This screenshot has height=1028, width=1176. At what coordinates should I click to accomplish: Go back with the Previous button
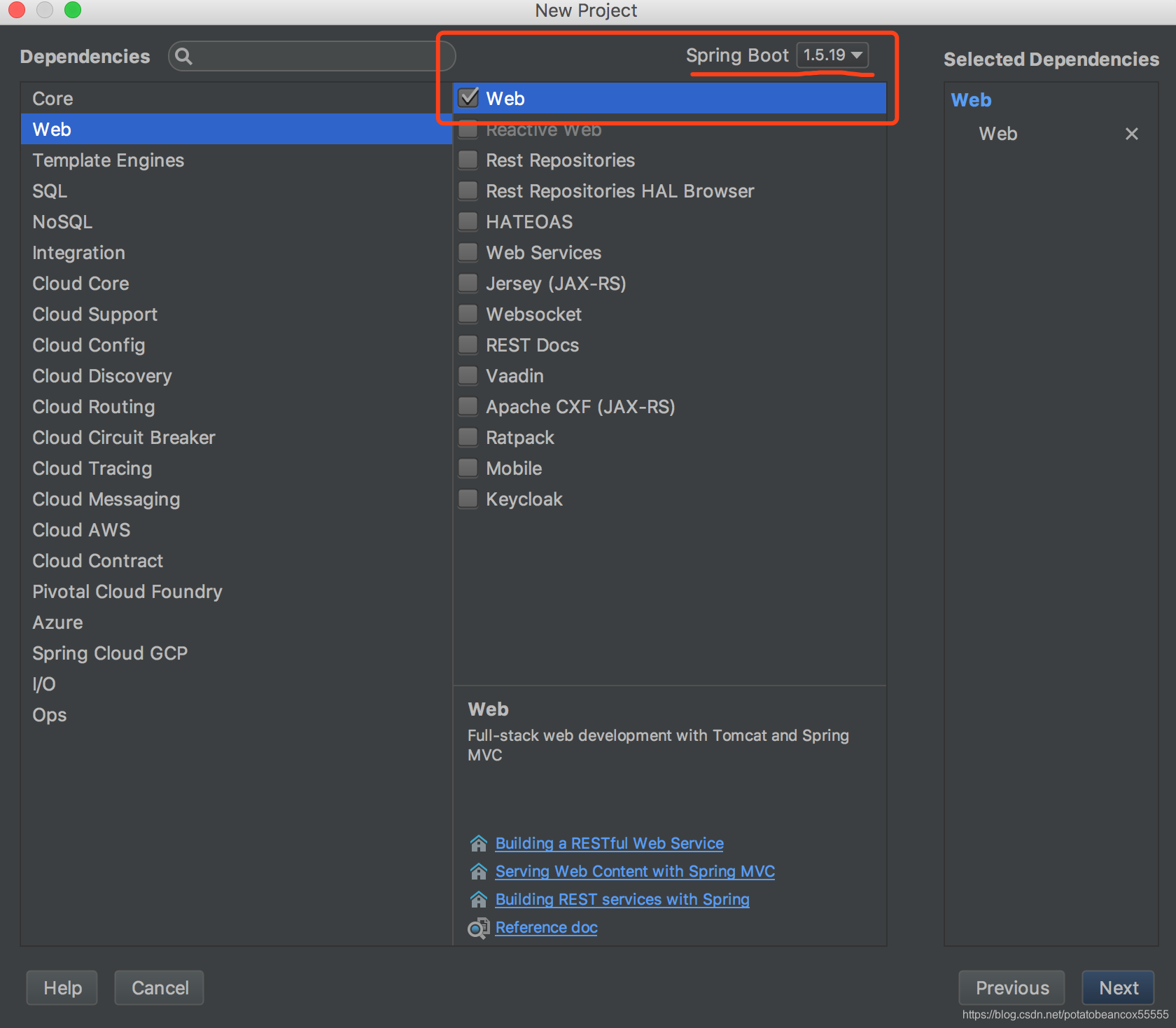click(x=1011, y=987)
